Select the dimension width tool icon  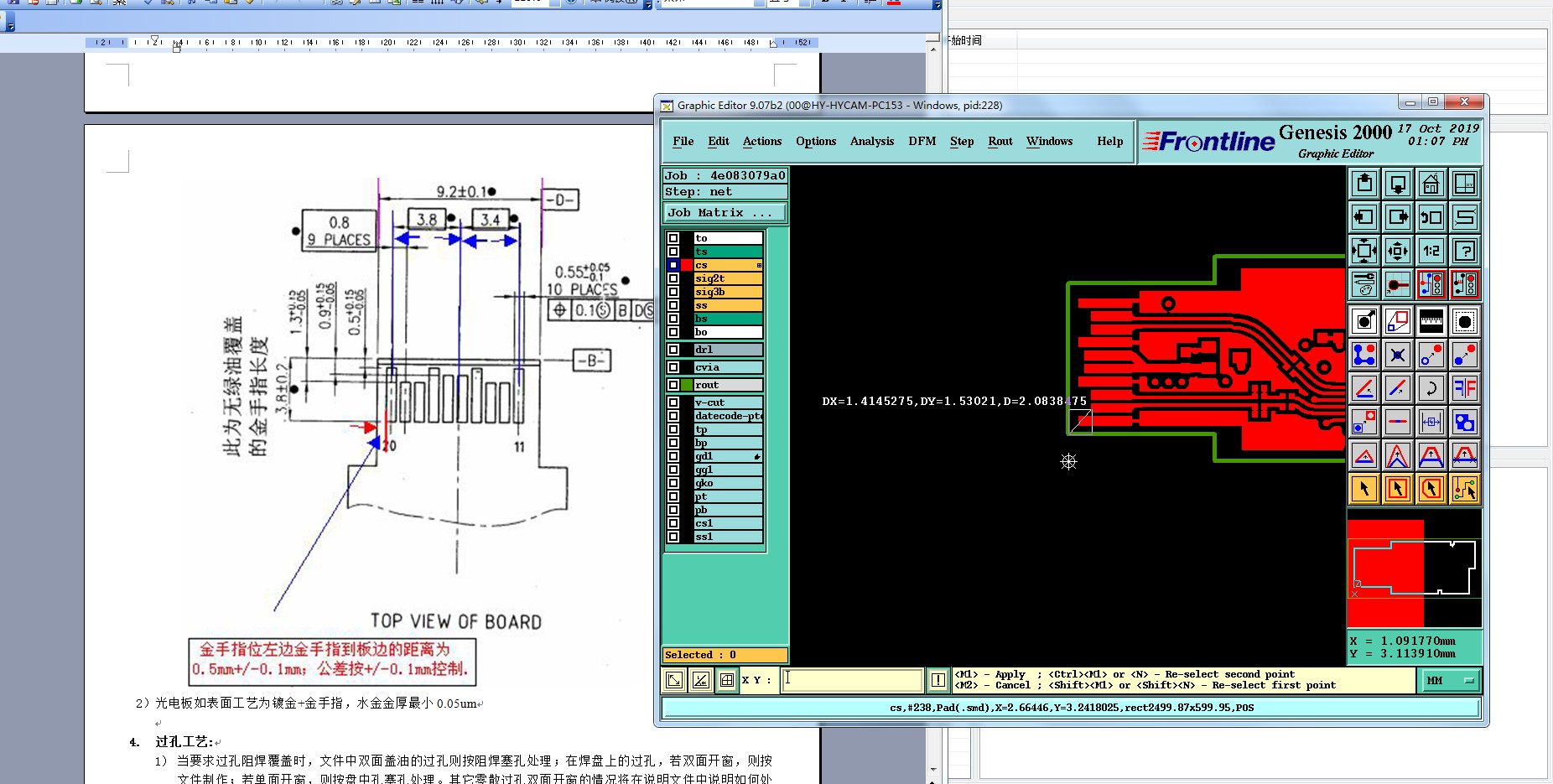(1431, 422)
